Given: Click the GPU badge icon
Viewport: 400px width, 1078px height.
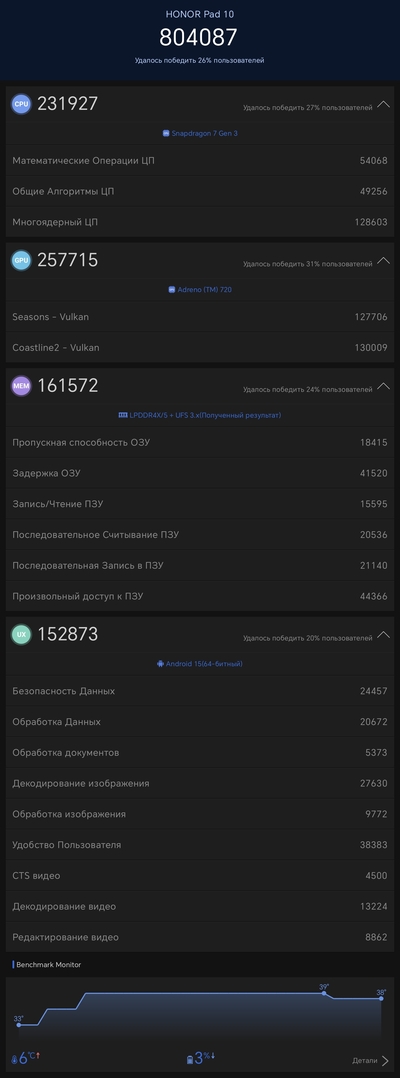Looking at the screenshot, I should [21, 260].
